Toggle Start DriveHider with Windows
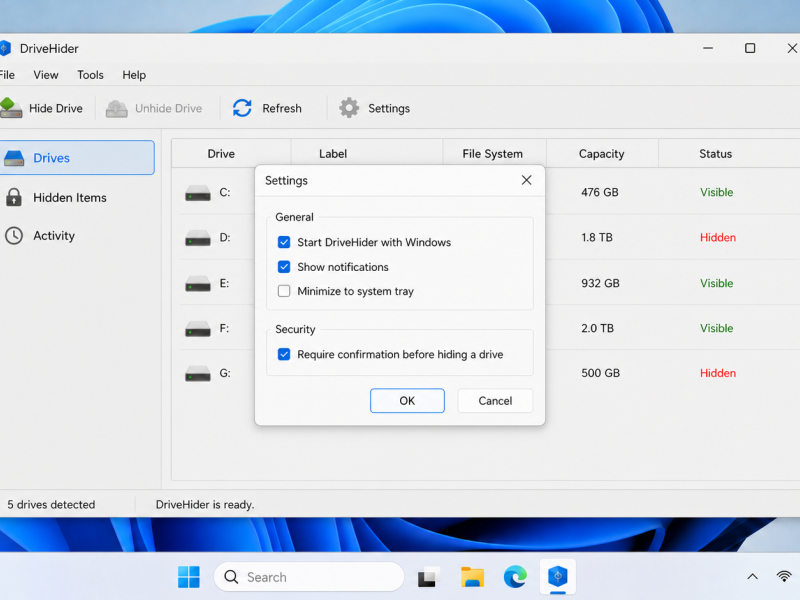The width and height of the screenshot is (800, 600). point(284,242)
